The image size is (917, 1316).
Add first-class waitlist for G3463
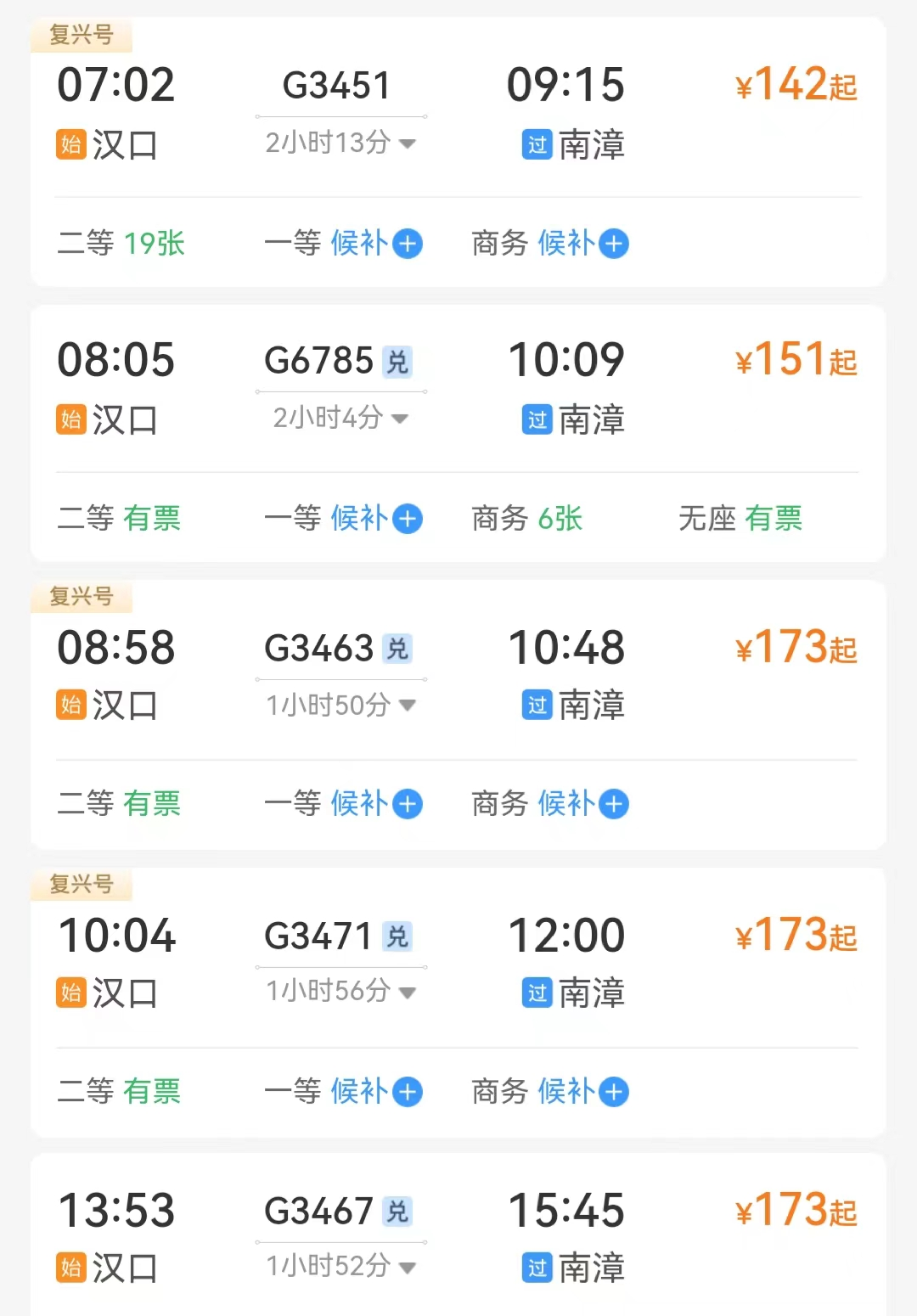(x=408, y=804)
